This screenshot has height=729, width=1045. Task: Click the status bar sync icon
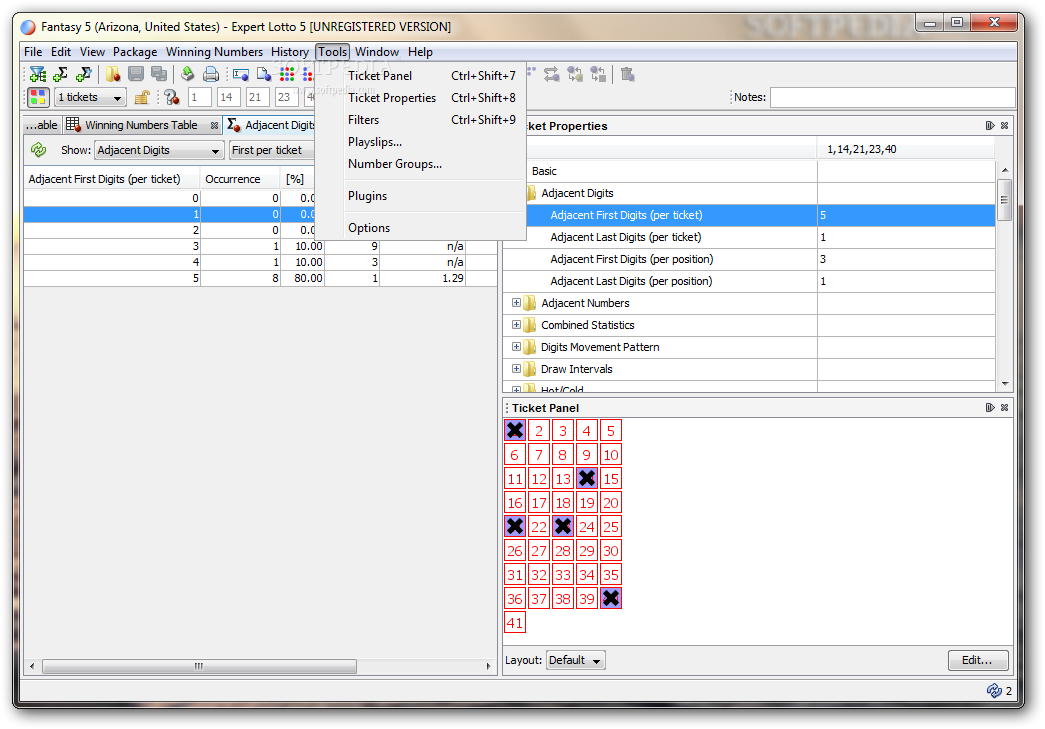[994, 690]
